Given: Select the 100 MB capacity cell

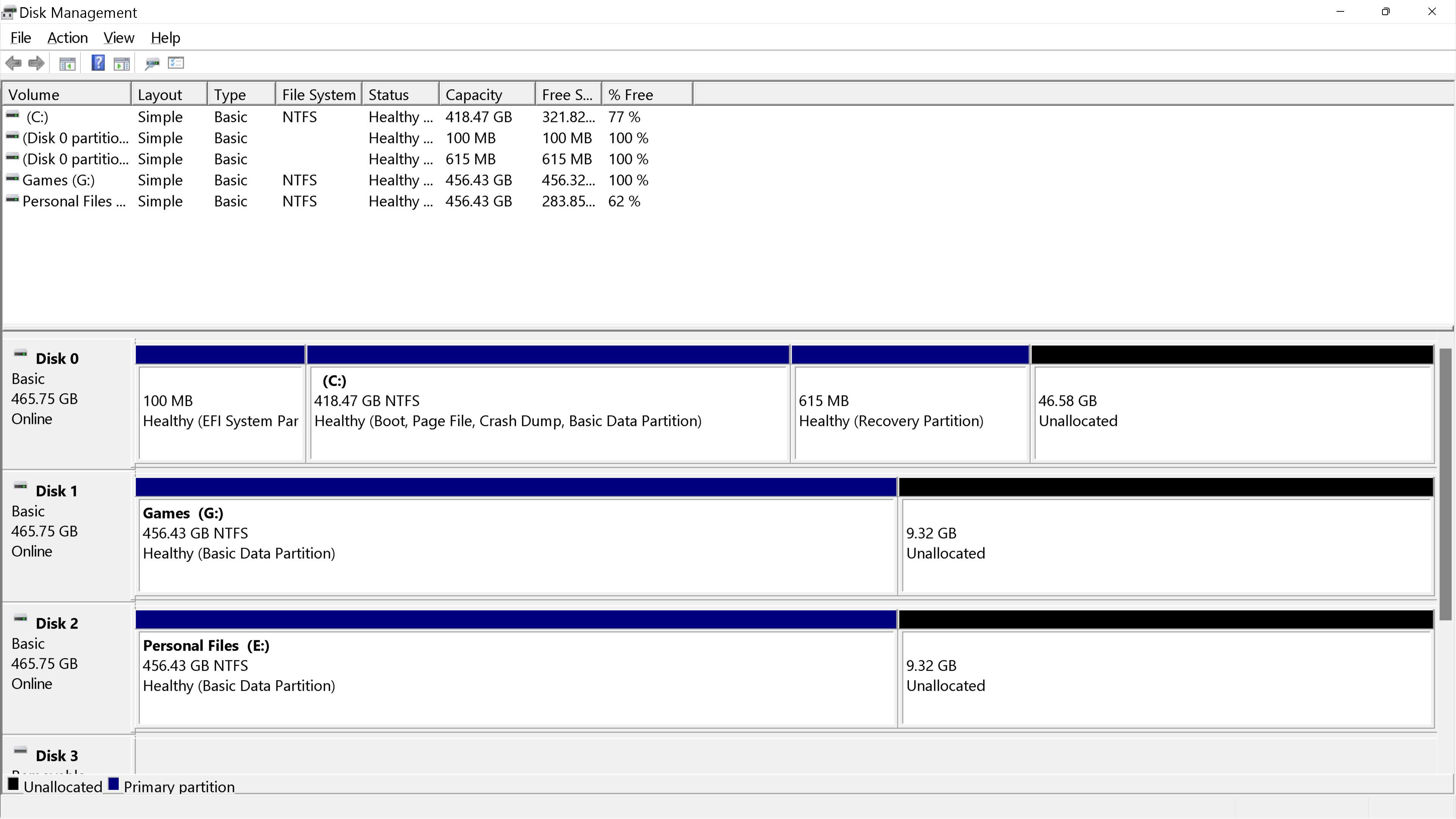Looking at the screenshot, I should tap(470, 138).
